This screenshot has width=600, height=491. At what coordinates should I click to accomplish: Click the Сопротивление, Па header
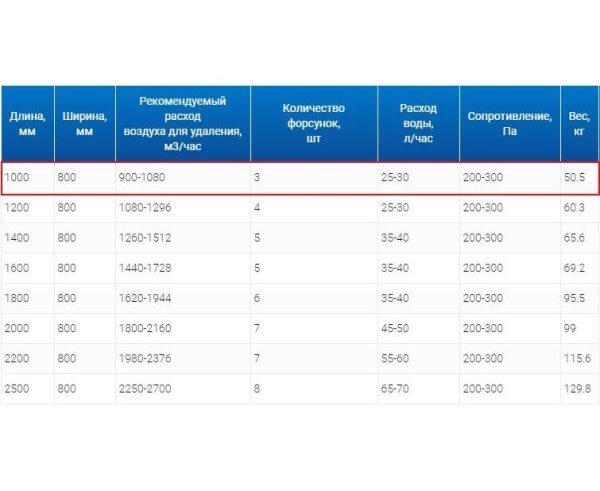[x=510, y=124]
